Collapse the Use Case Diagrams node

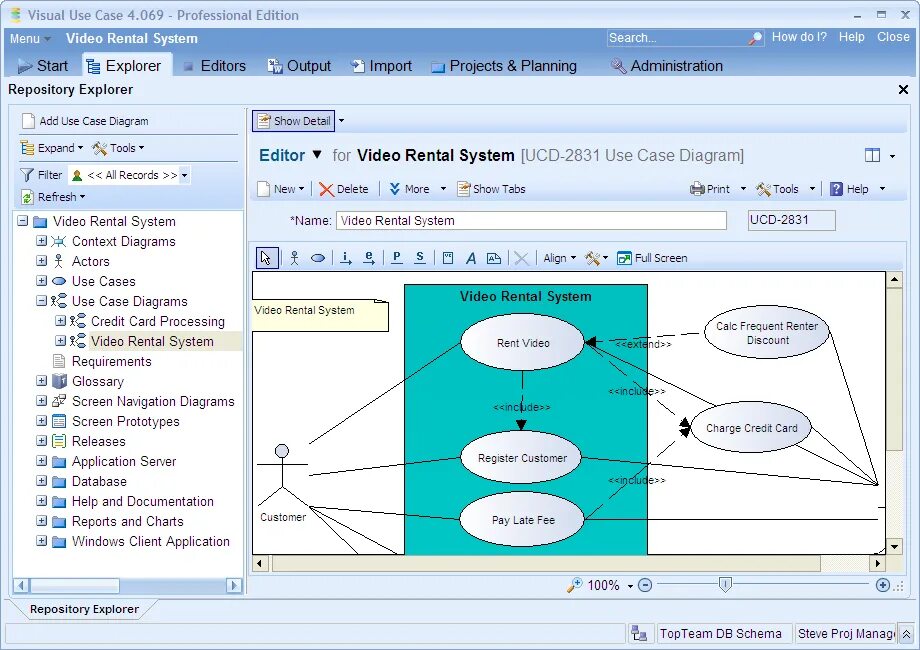coord(41,300)
